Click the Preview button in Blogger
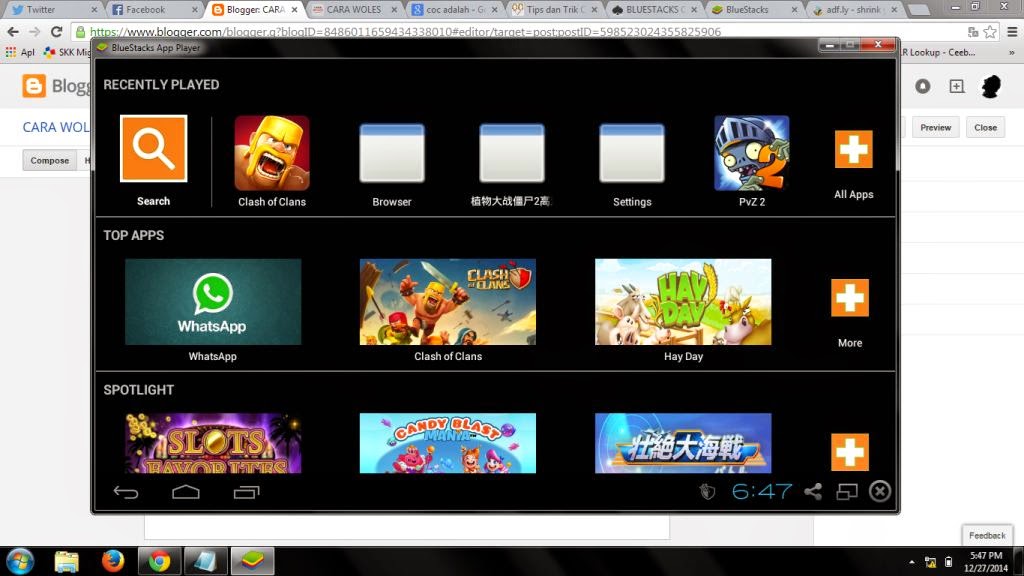The image size is (1024, 576). point(936,127)
